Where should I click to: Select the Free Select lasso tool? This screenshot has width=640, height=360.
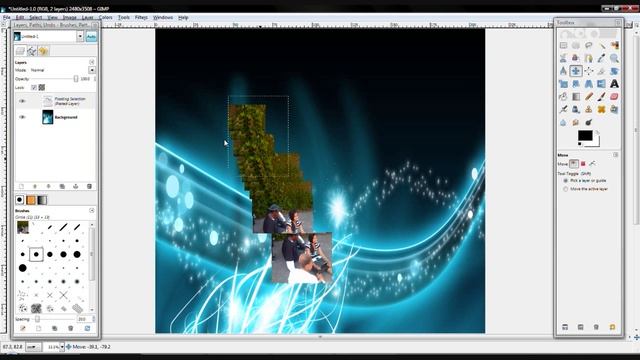(x=589, y=45)
